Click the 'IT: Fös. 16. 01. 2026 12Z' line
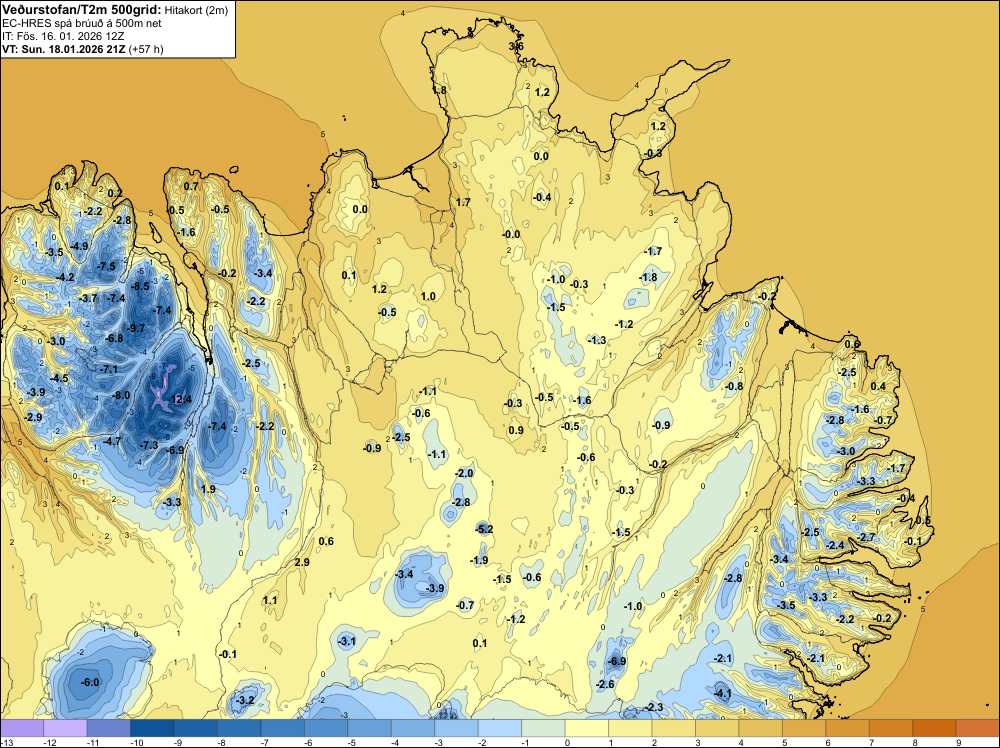This screenshot has width=1000, height=748. tap(63, 36)
